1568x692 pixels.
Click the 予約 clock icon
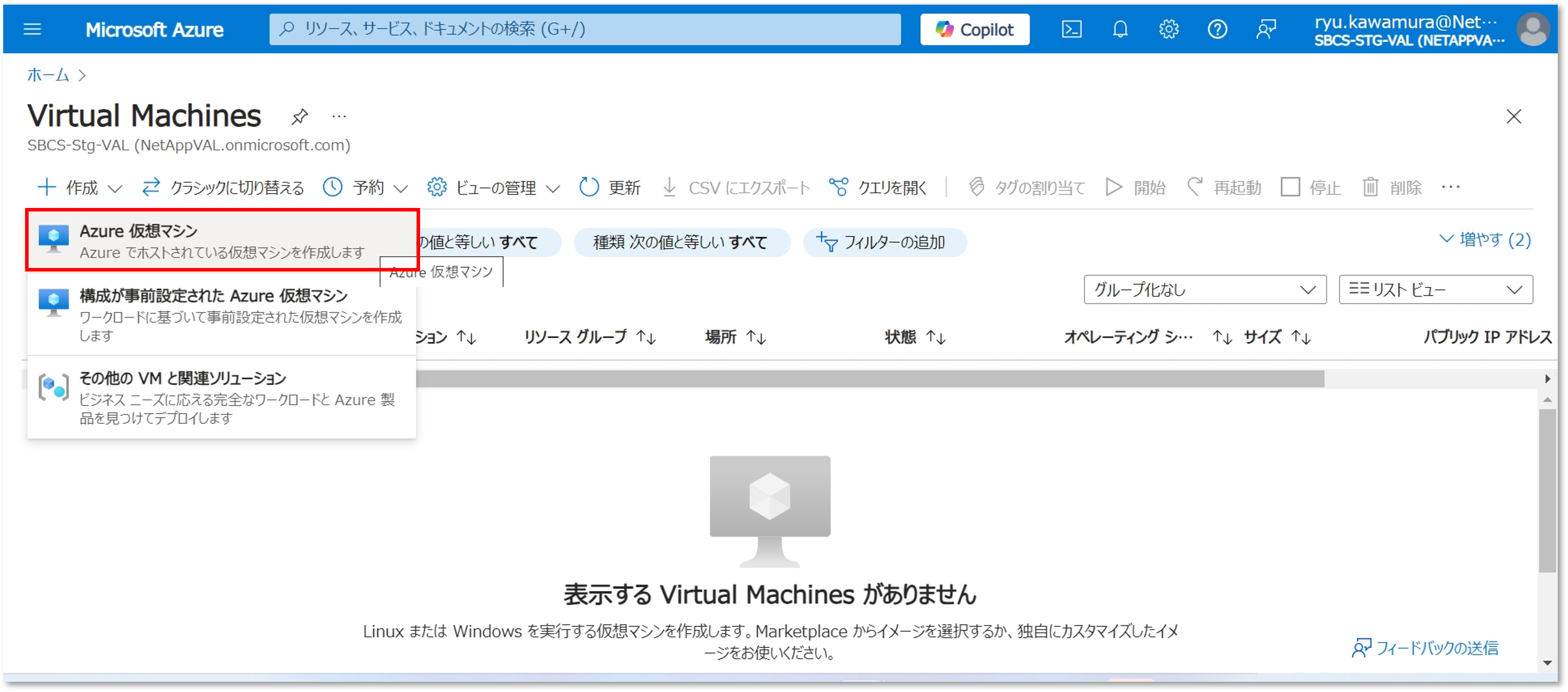tap(333, 187)
